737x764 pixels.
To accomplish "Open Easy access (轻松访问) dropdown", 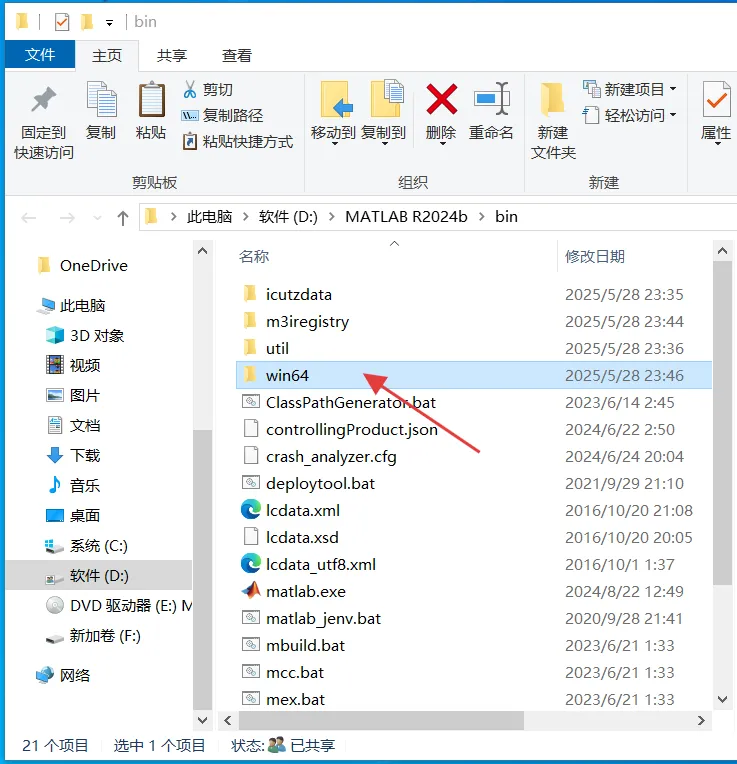I will (629, 115).
